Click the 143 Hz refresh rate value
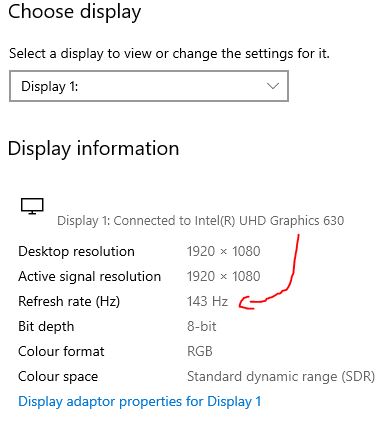This screenshot has height=426, width=391. tap(207, 301)
